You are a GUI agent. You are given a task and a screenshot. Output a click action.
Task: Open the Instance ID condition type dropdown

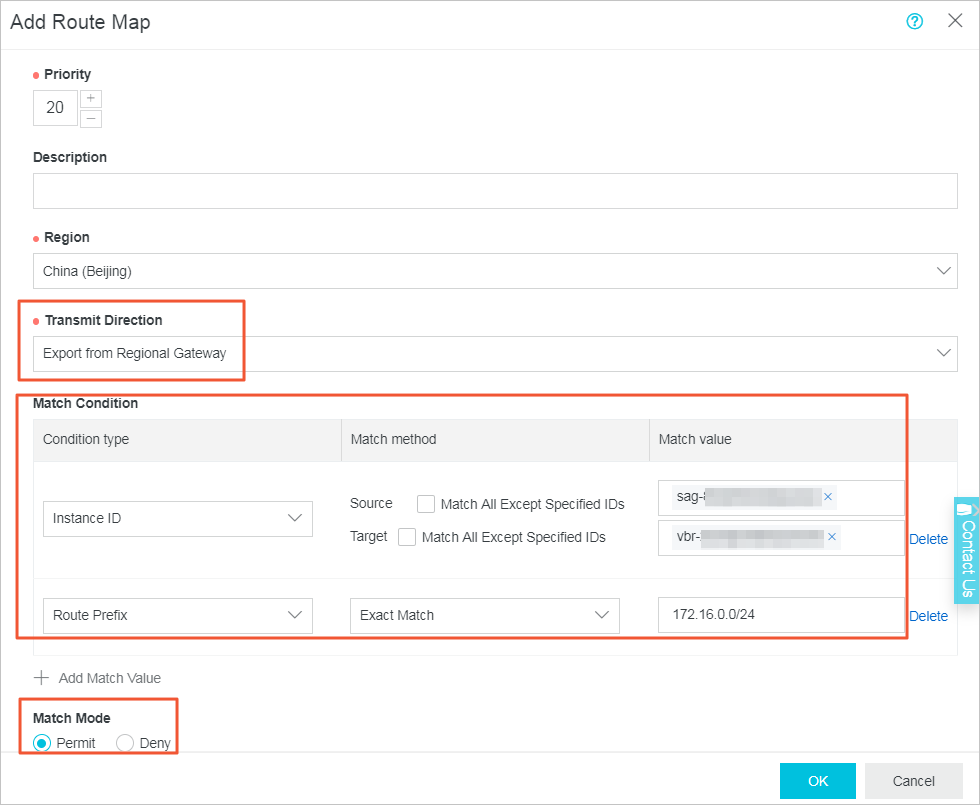[178, 519]
